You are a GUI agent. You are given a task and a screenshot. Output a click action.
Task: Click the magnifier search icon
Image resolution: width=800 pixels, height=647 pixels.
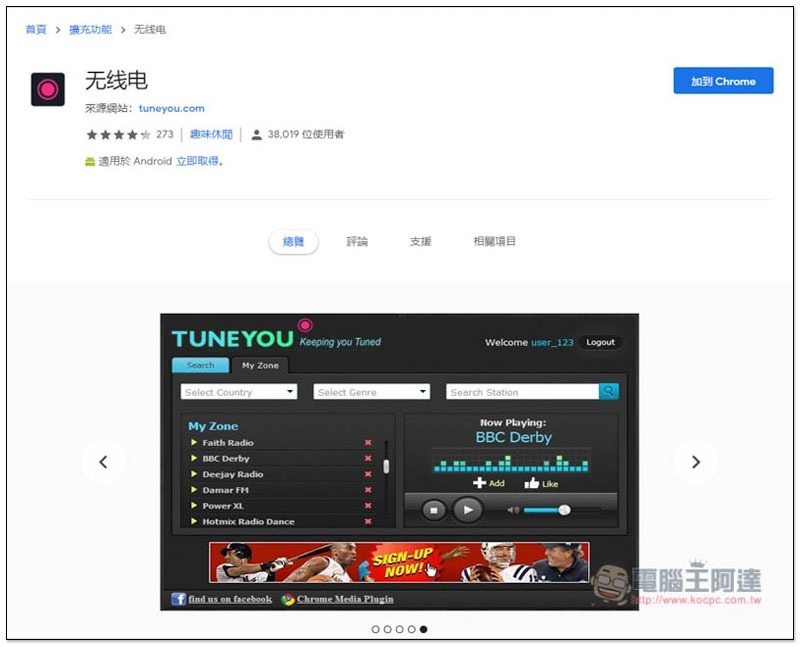click(x=609, y=391)
